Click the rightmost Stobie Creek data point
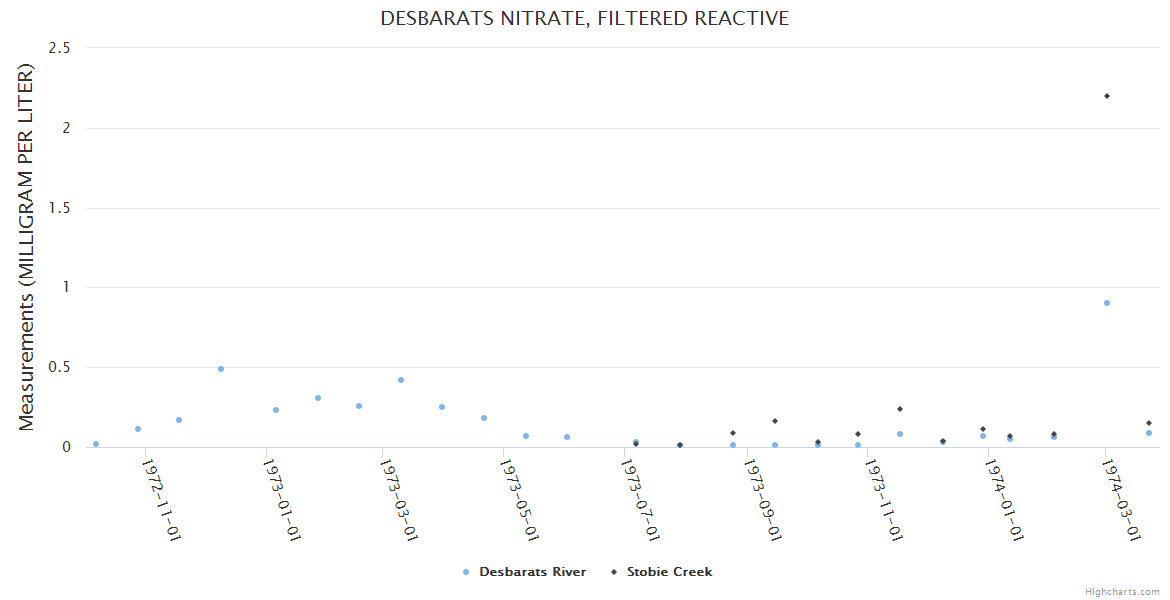Viewport: 1170px width, 600px height. tap(1149, 423)
